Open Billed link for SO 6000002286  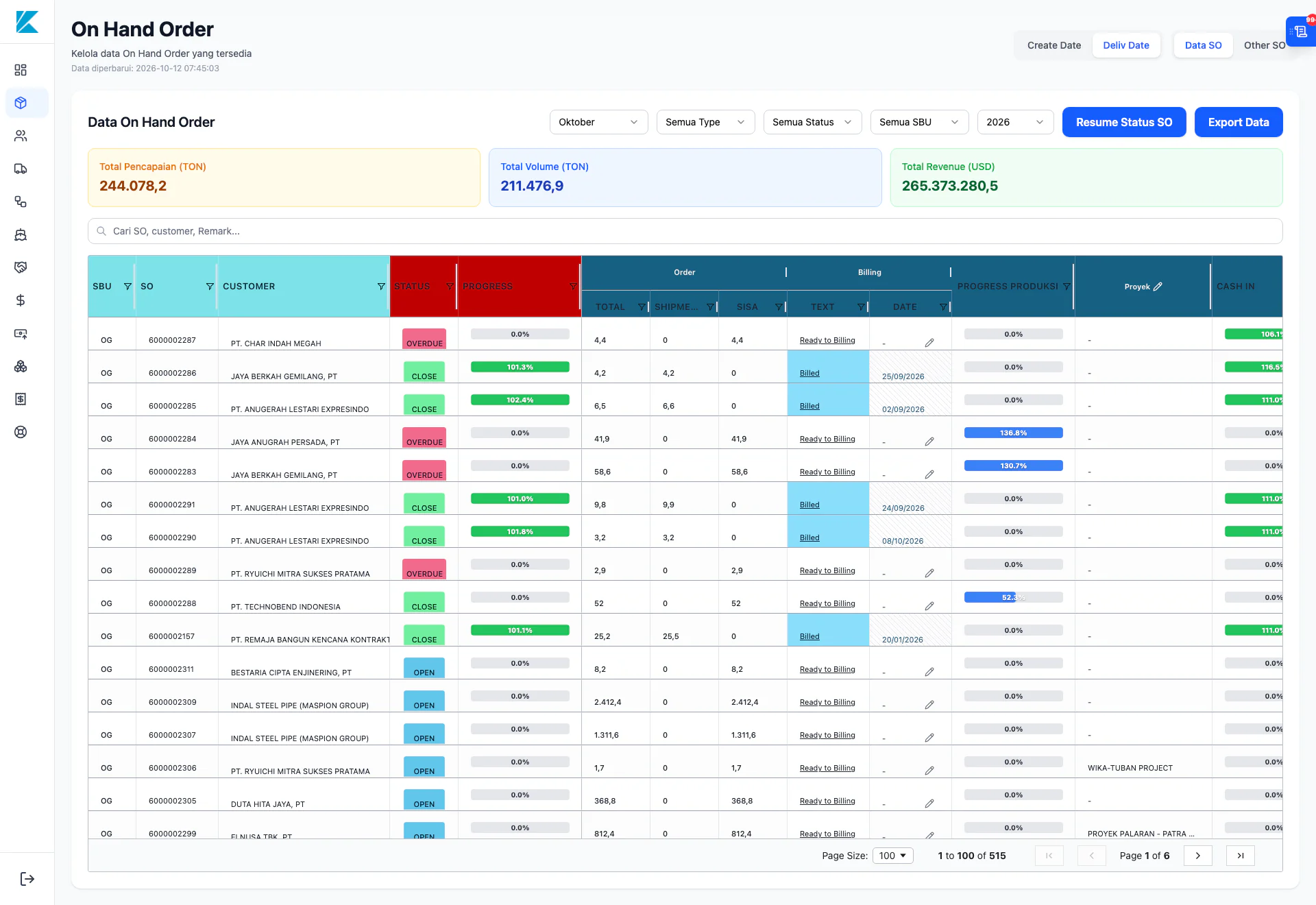(809, 373)
